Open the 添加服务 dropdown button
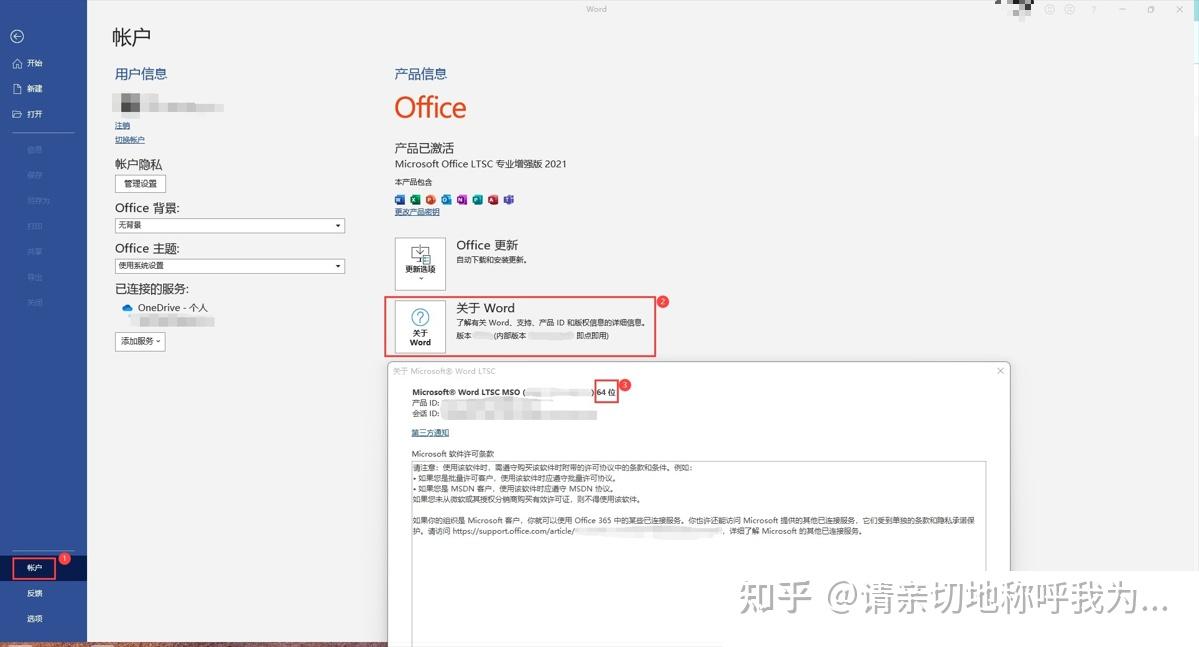Image resolution: width=1199 pixels, height=647 pixels. point(140,341)
